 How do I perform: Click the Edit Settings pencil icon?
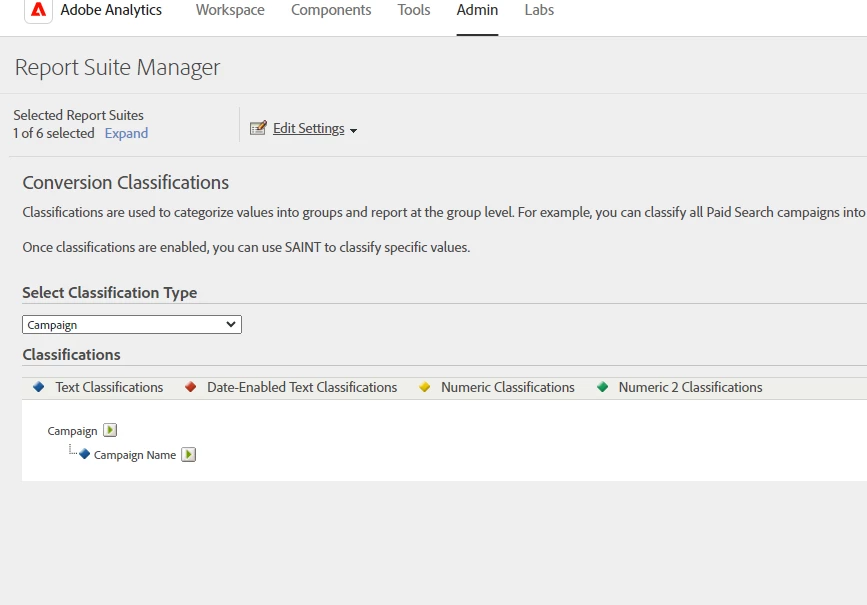258,128
